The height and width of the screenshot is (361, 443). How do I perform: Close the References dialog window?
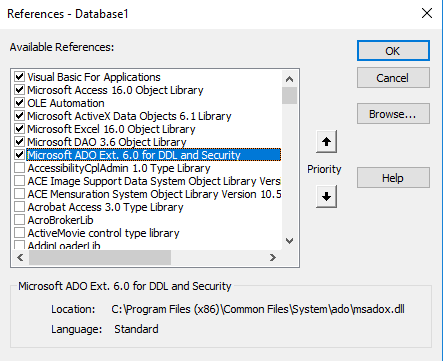click(x=427, y=13)
